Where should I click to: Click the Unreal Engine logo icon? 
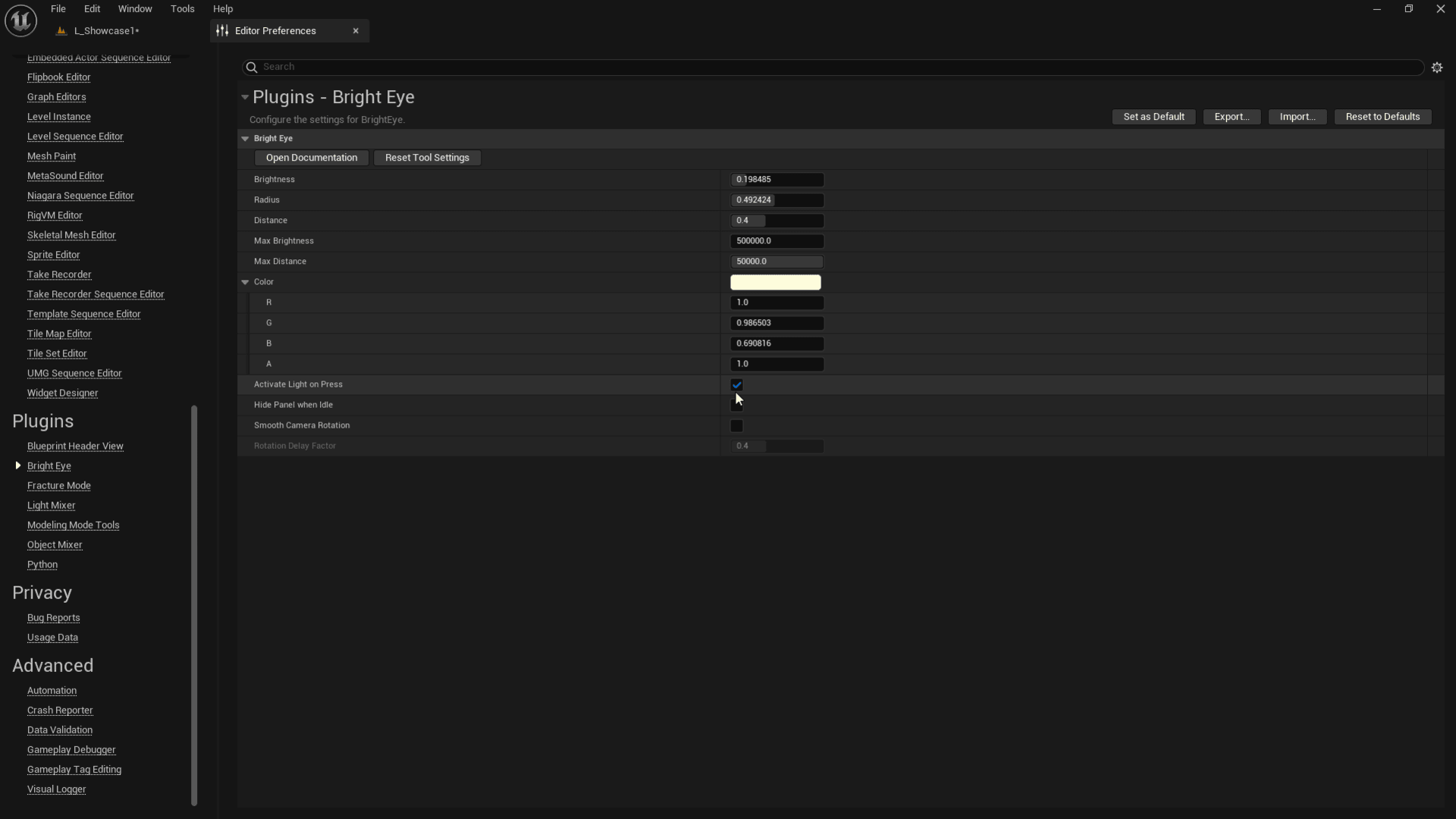(20, 20)
